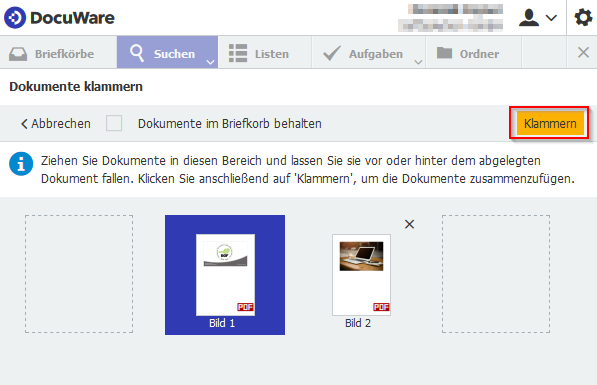
Task: Click the user profile silhouette icon
Action: click(529, 18)
